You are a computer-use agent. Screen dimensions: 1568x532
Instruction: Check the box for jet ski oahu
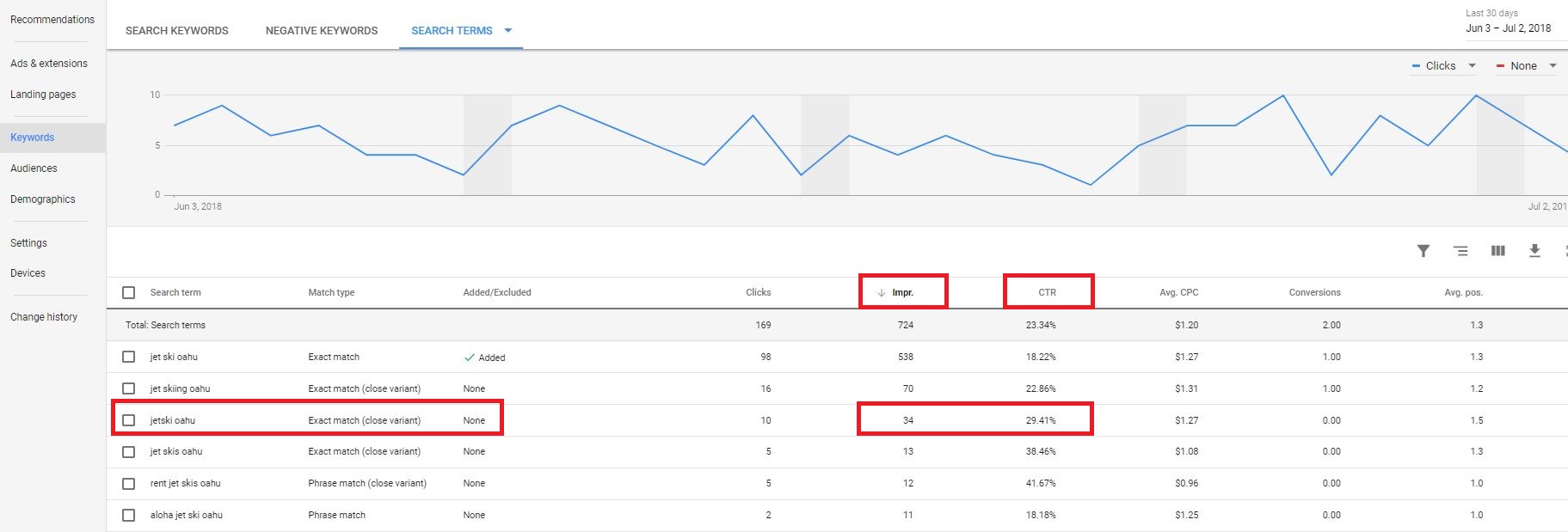pos(129,357)
